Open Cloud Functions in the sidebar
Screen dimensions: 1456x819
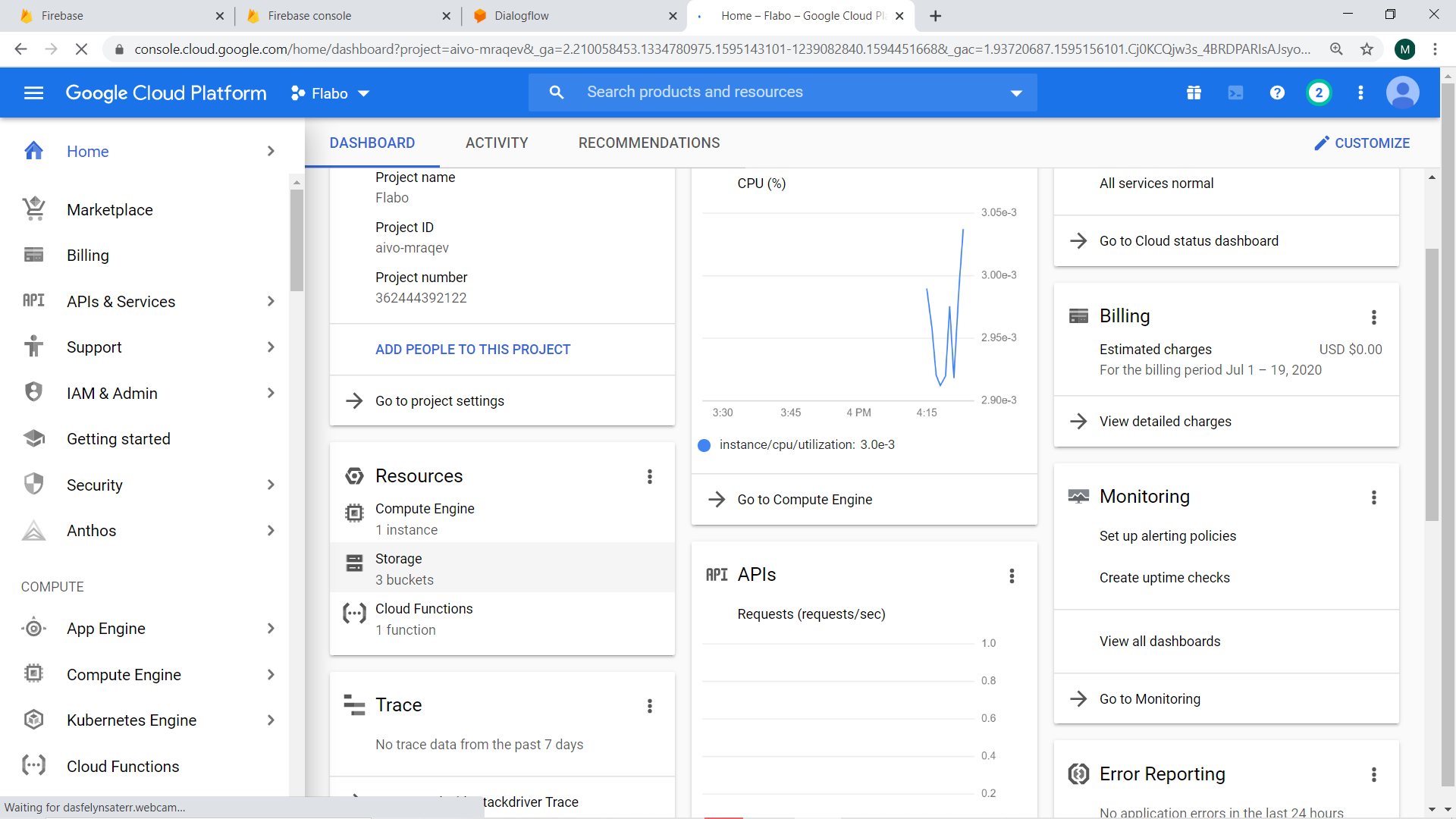coord(123,766)
